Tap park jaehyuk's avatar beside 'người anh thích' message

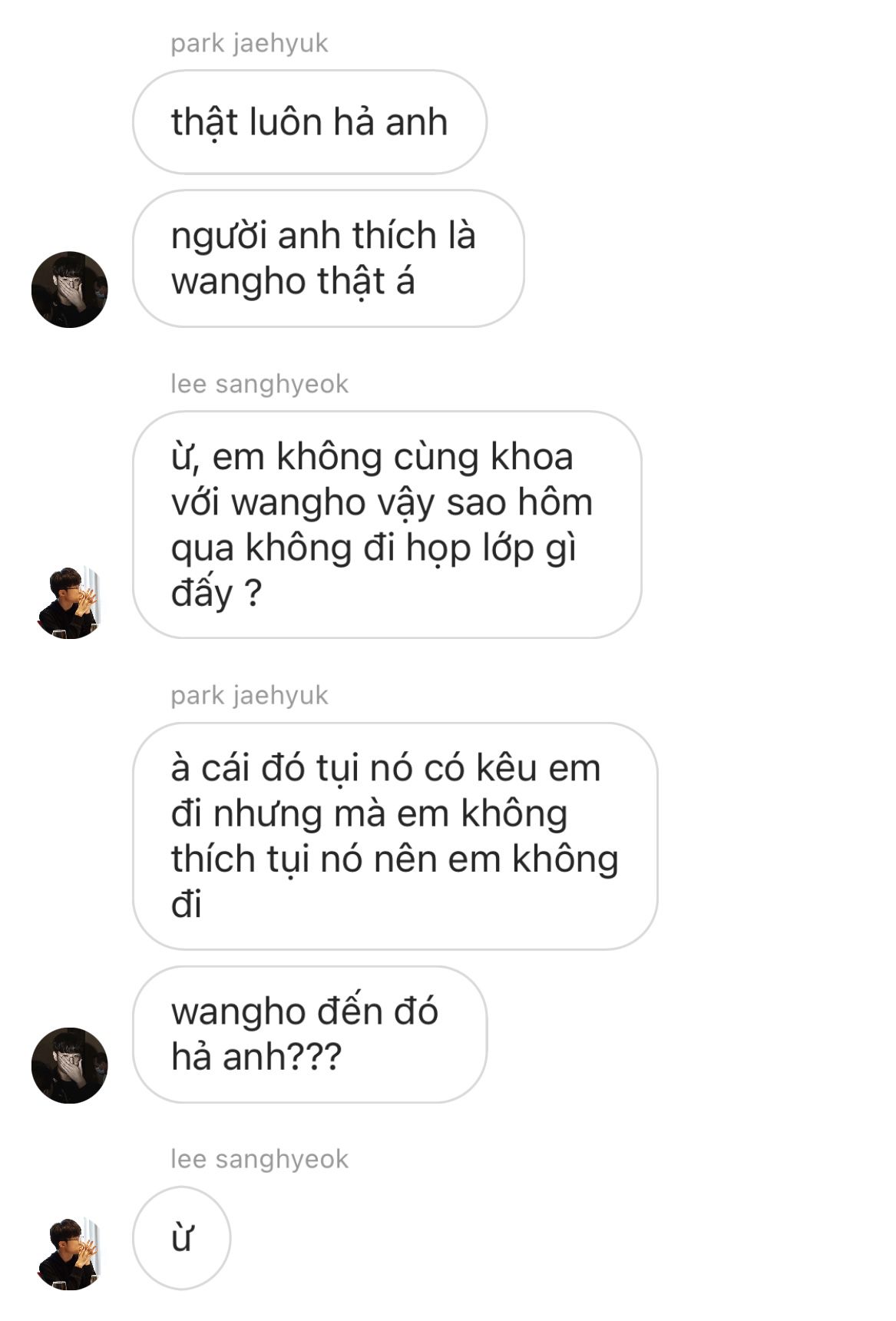click(69, 290)
